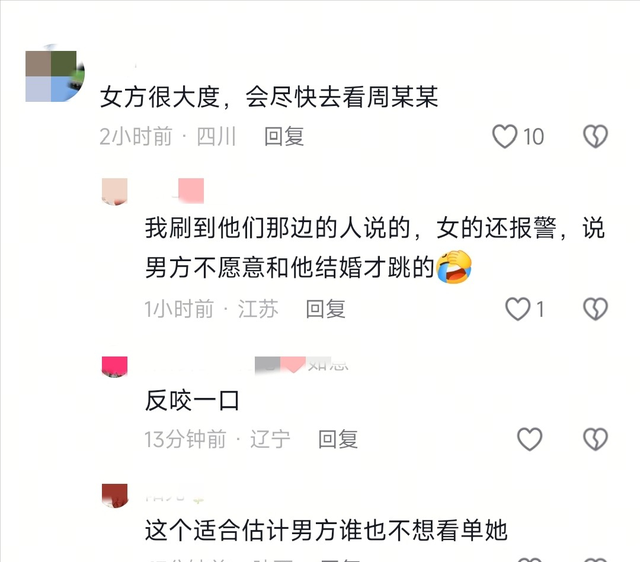The width and height of the screenshot is (640, 562).
Task: Select reply text about 女的还报警
Action: (374, 248)
